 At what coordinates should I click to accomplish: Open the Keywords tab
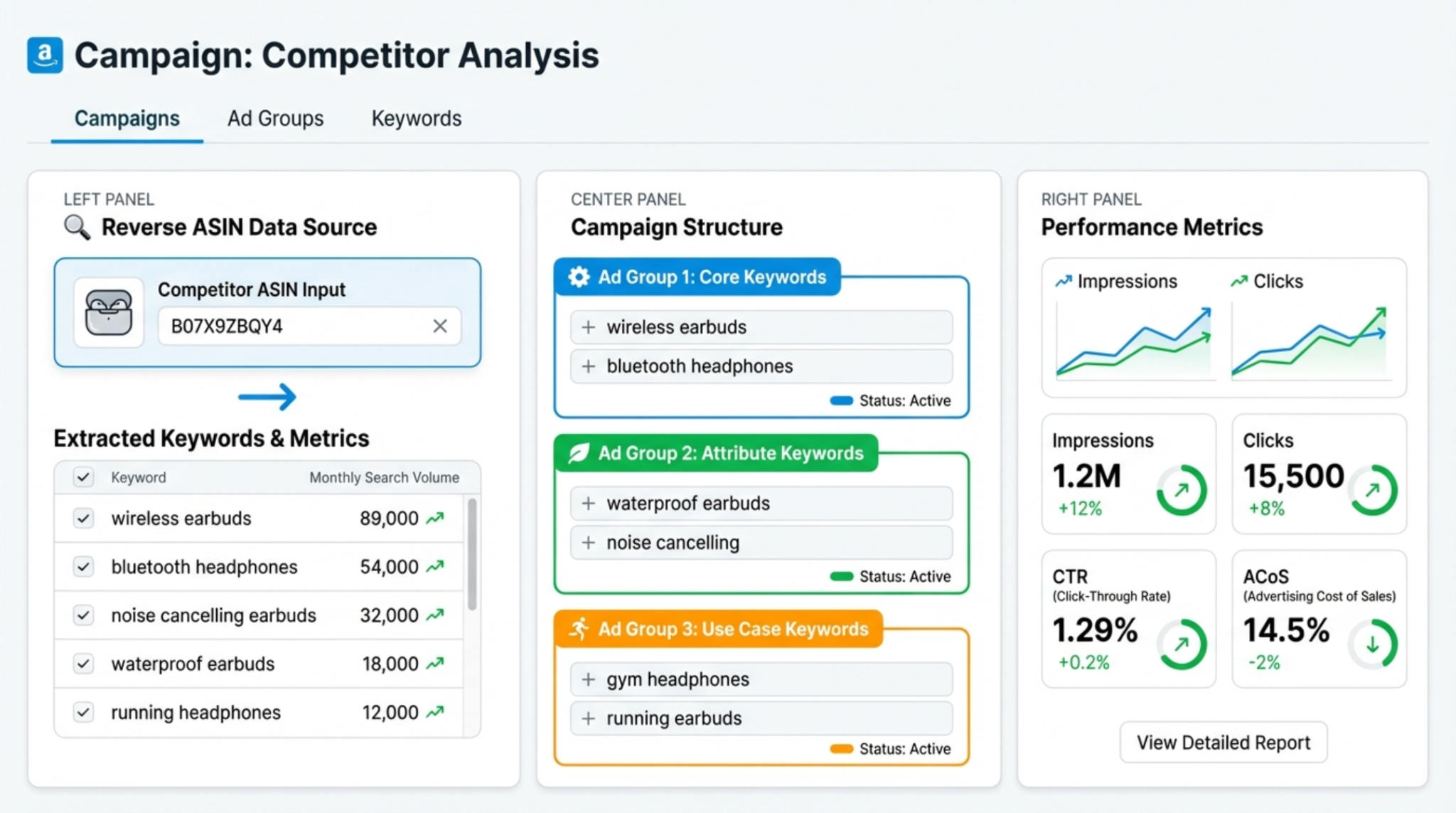point(416,118)
